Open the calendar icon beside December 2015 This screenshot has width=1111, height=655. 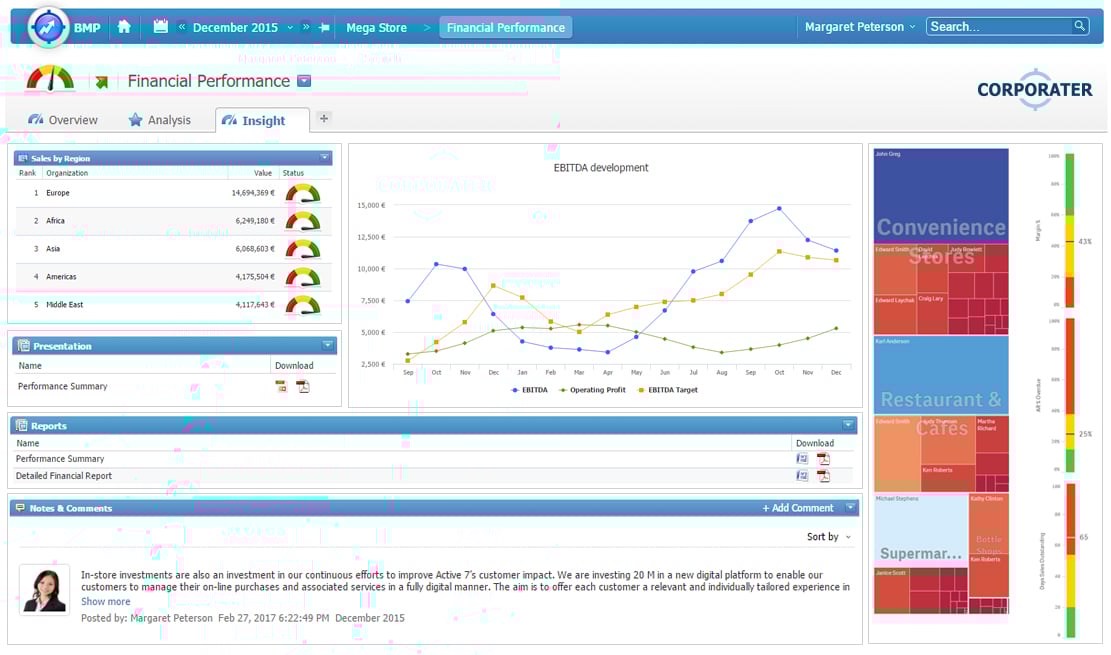tap(160, 26)
